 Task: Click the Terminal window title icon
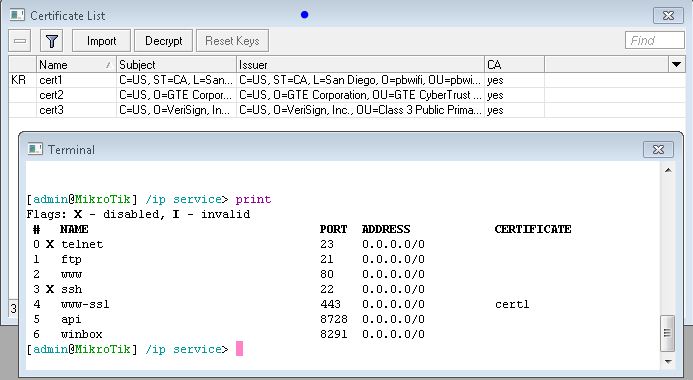(x=35, y=149)
